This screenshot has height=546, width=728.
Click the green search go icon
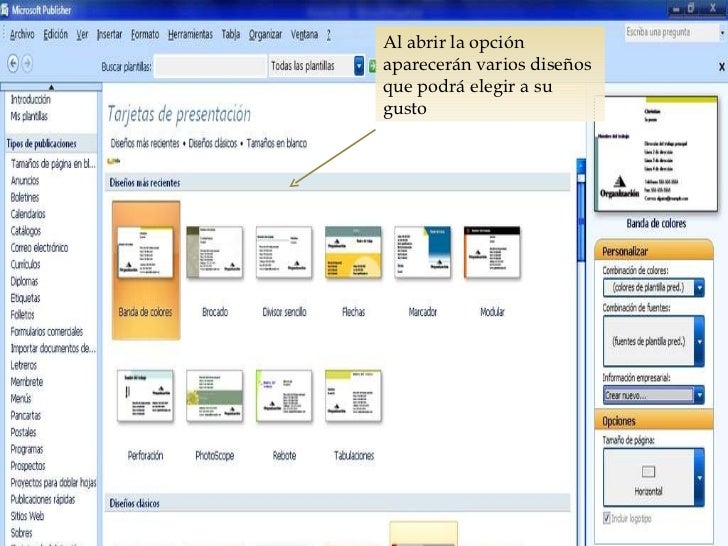coord(372,66)
